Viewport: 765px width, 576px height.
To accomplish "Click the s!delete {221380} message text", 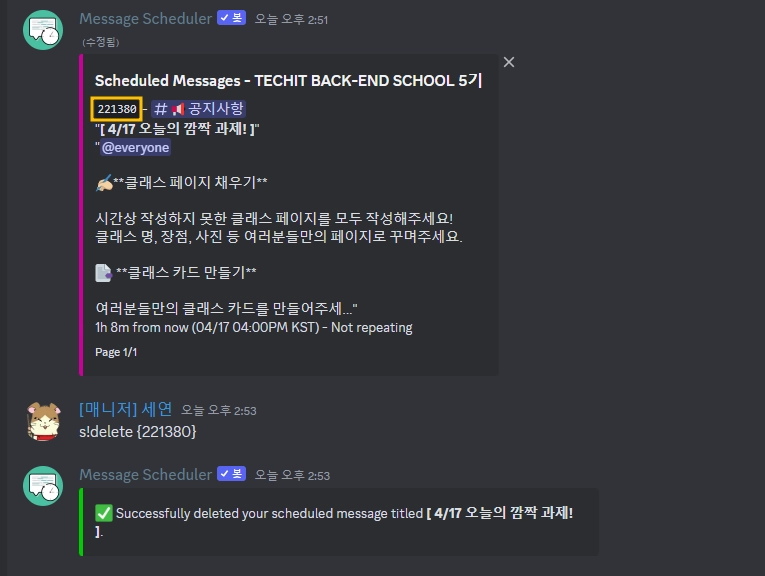I will [138, 432].
